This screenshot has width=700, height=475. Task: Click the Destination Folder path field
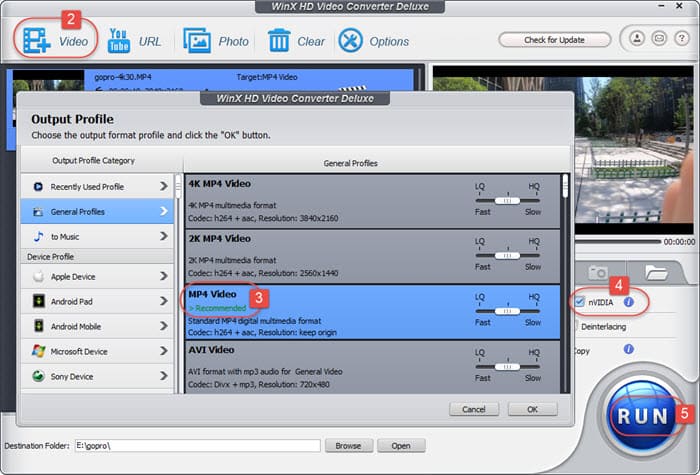[x=197, y=446]
